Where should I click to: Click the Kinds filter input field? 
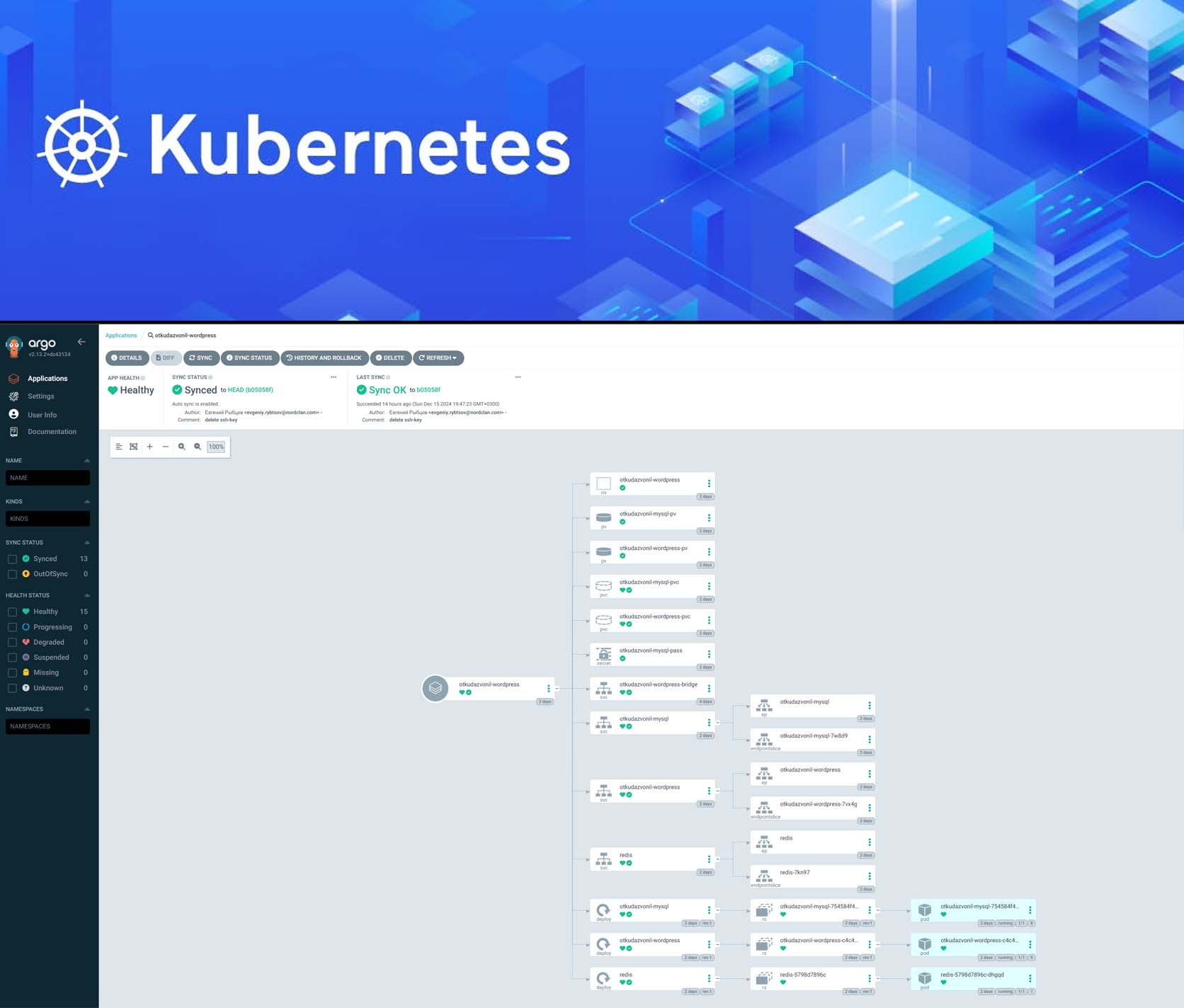(x=47, y=519)
